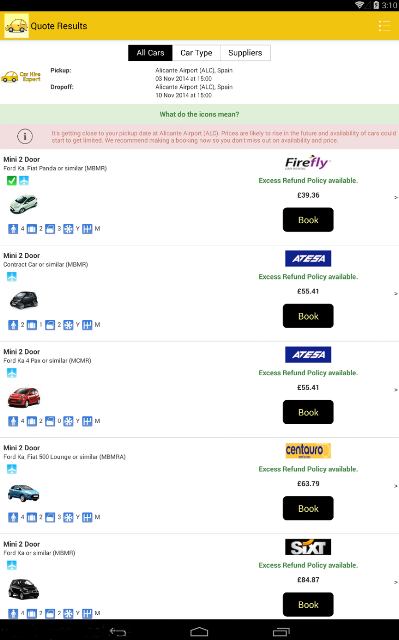Click the info icon in pink warning banner
This screenshot has height=640, width=399.
tap(25, 136)
